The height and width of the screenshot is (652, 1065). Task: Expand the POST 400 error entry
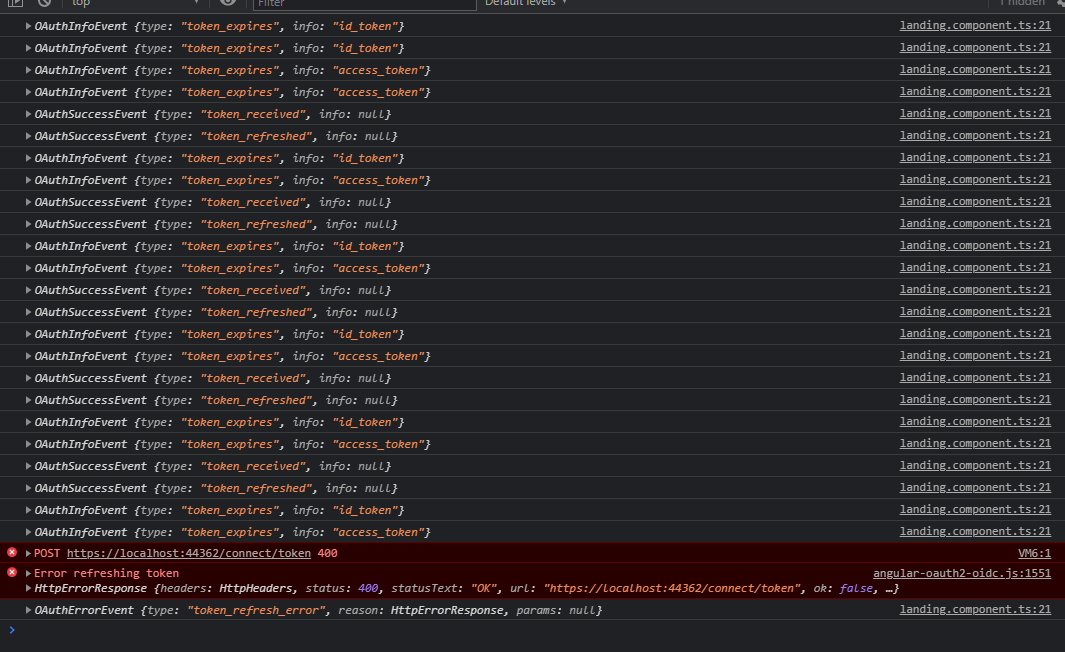click(29, 553)
